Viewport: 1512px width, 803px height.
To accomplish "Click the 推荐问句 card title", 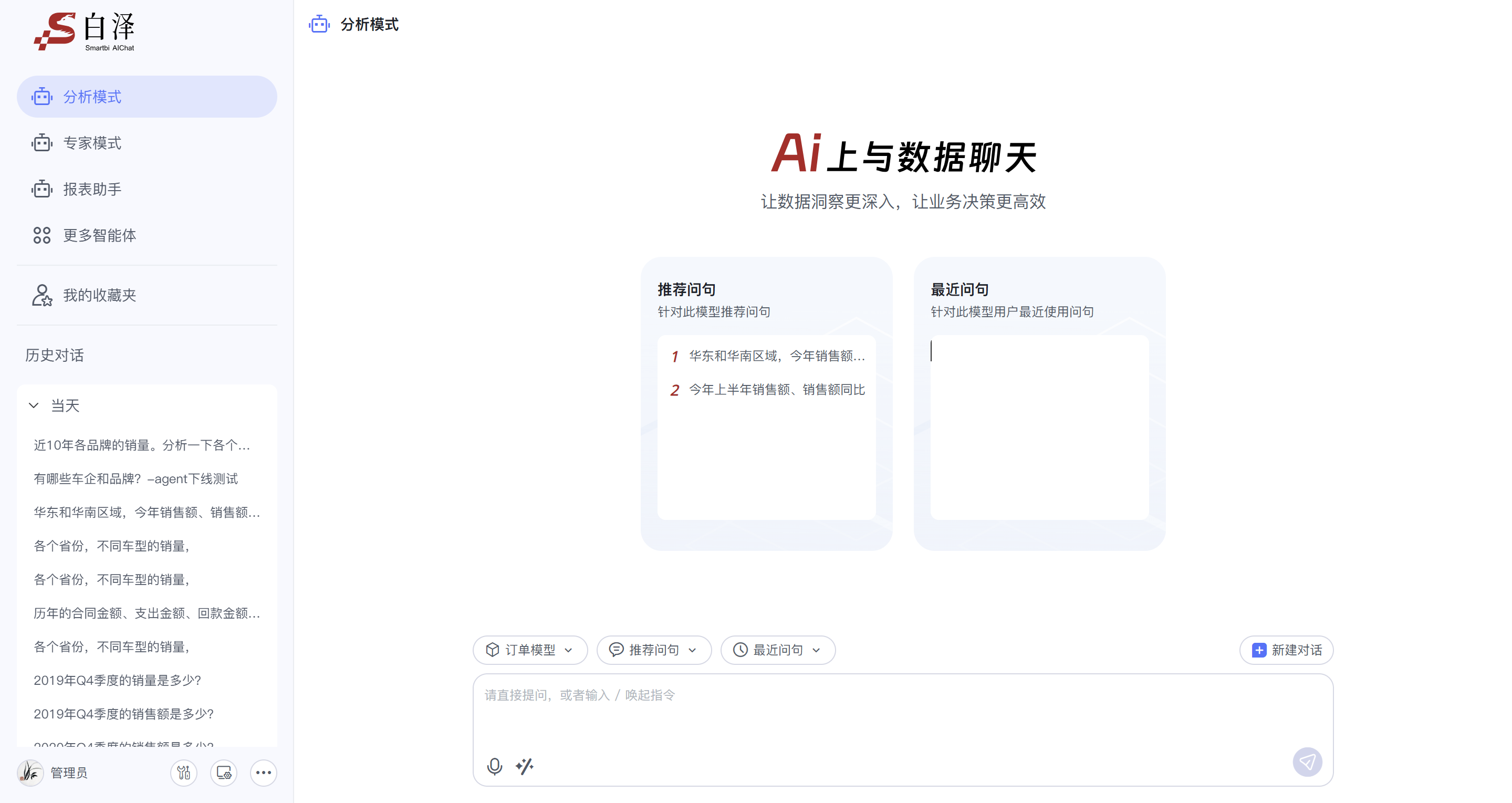I will (686, 289).
